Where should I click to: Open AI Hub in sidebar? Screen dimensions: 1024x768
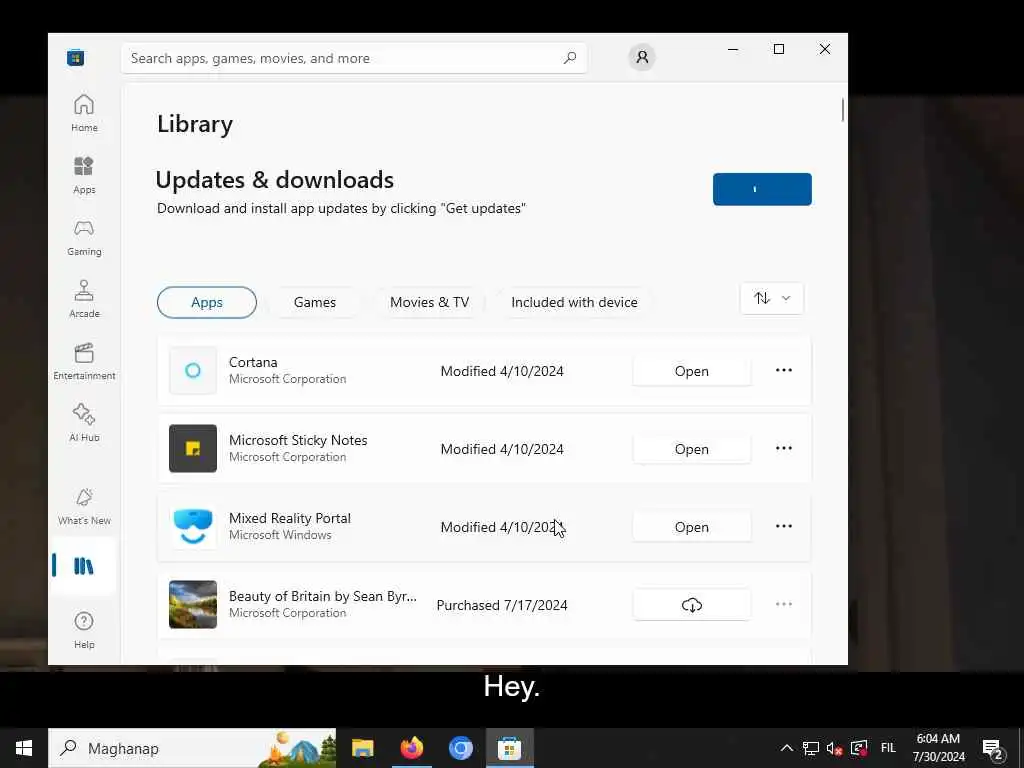tap(84, 423)
